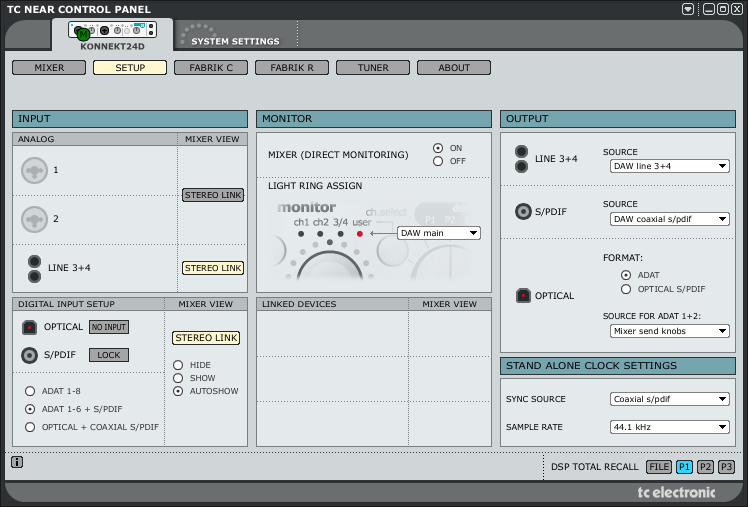Recall DSP preset P1
This screenshot has height=507, width=748.
[x=684, y=467]
